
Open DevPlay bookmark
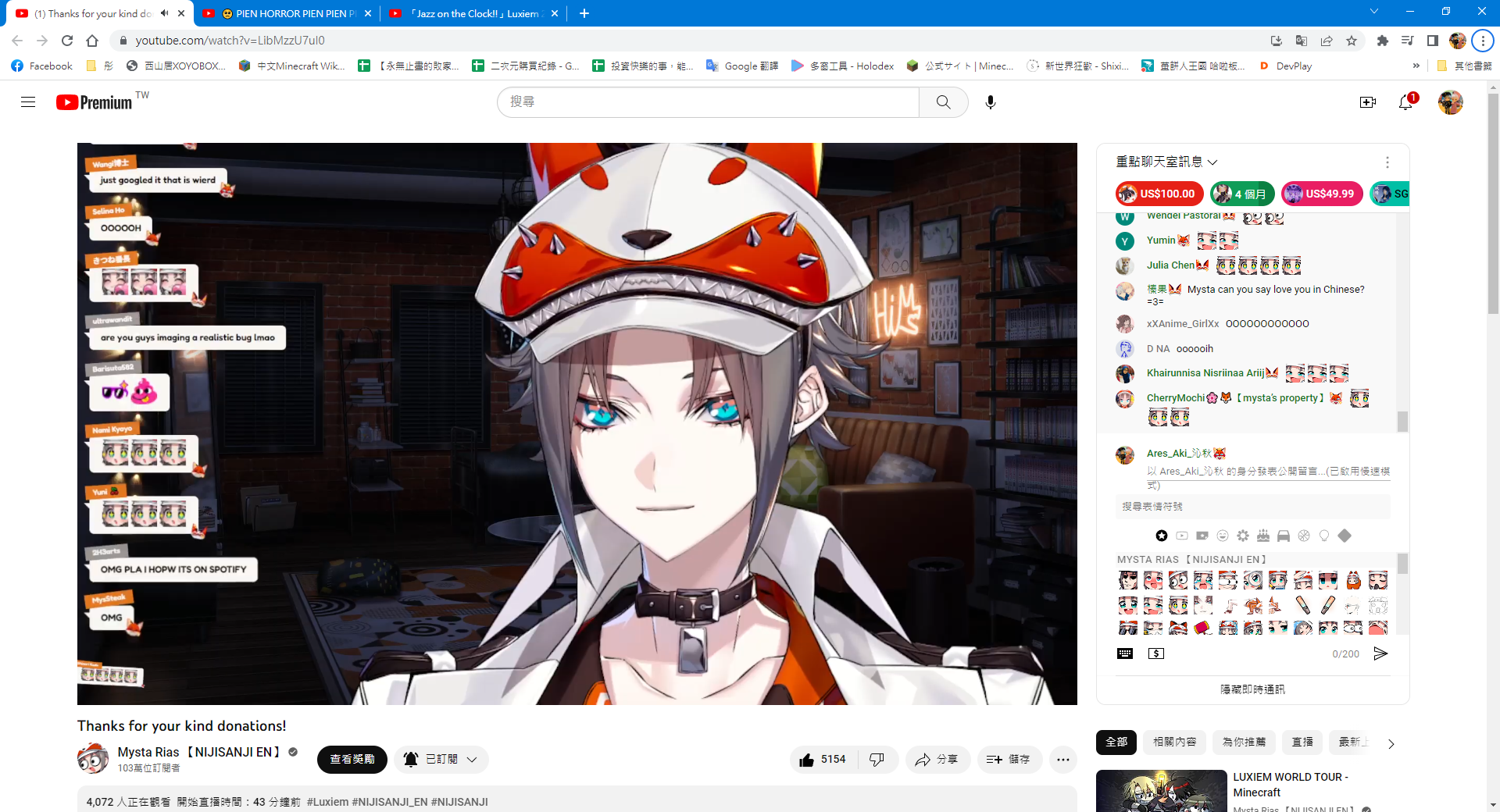pyautogui.click(x=1285, y=66)
